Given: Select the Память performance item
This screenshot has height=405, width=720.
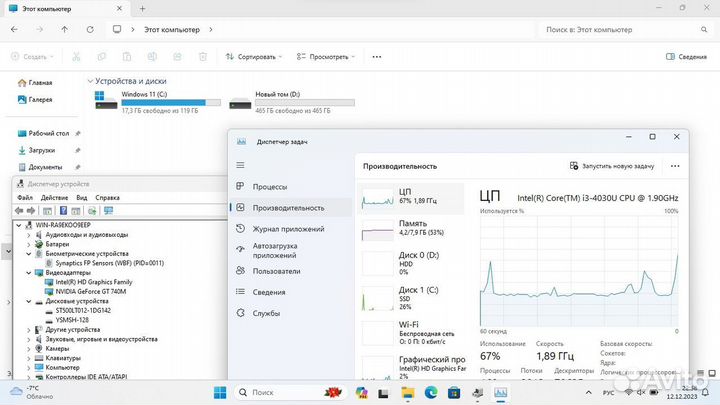Looking at the screenshot, I should pyautogui.click(x=411, y=229).
